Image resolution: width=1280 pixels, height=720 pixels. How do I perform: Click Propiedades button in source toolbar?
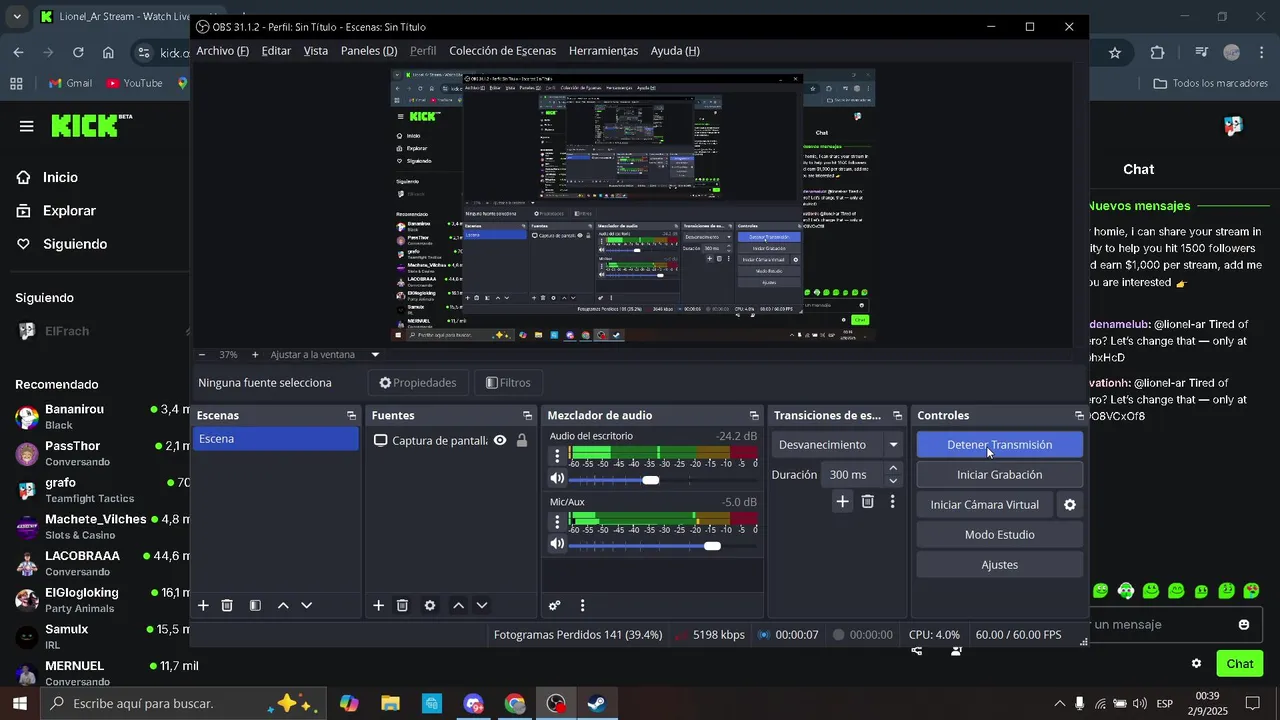coord(418,383)
